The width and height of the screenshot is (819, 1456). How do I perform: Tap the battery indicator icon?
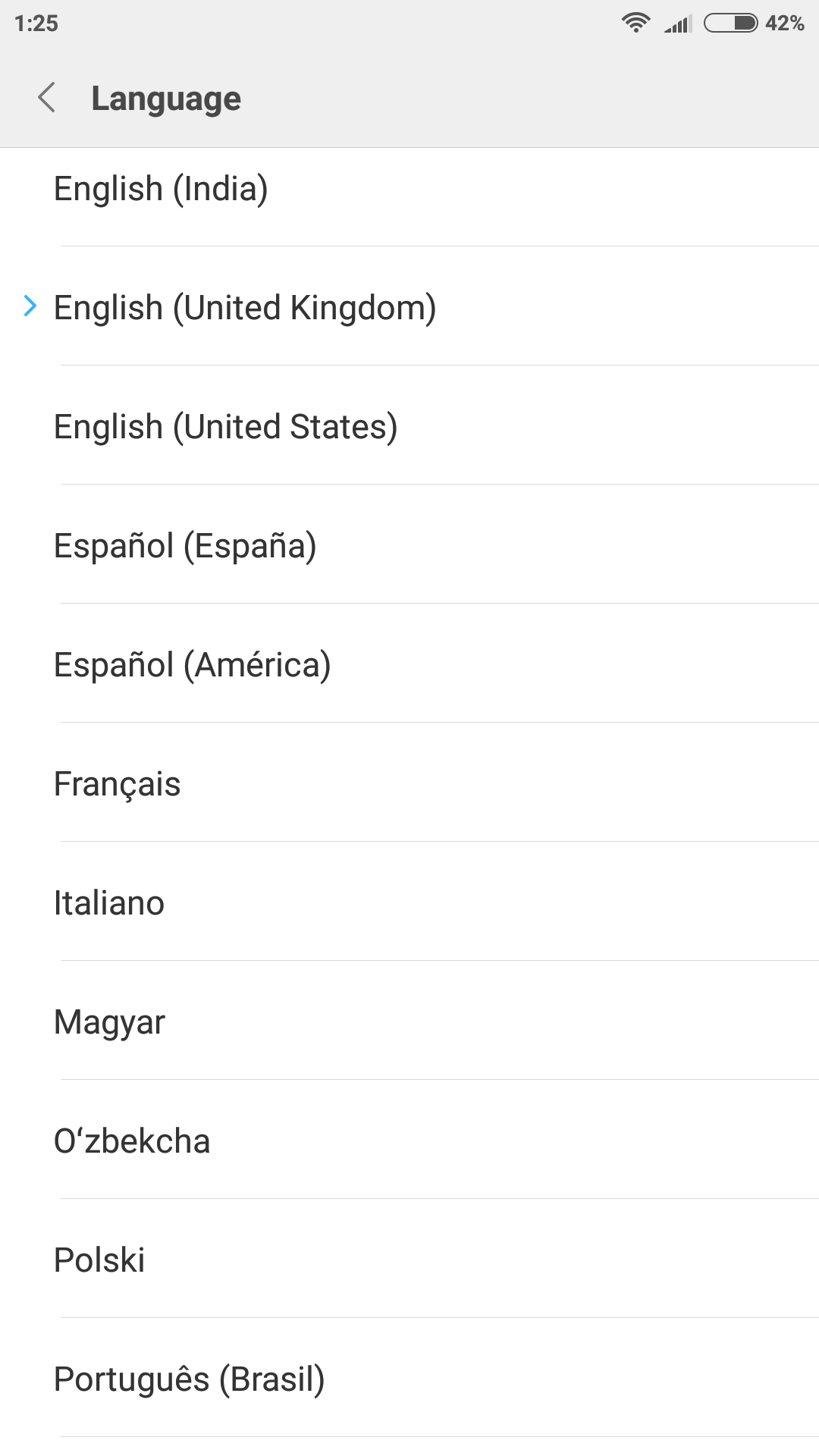tap(730, 23)
